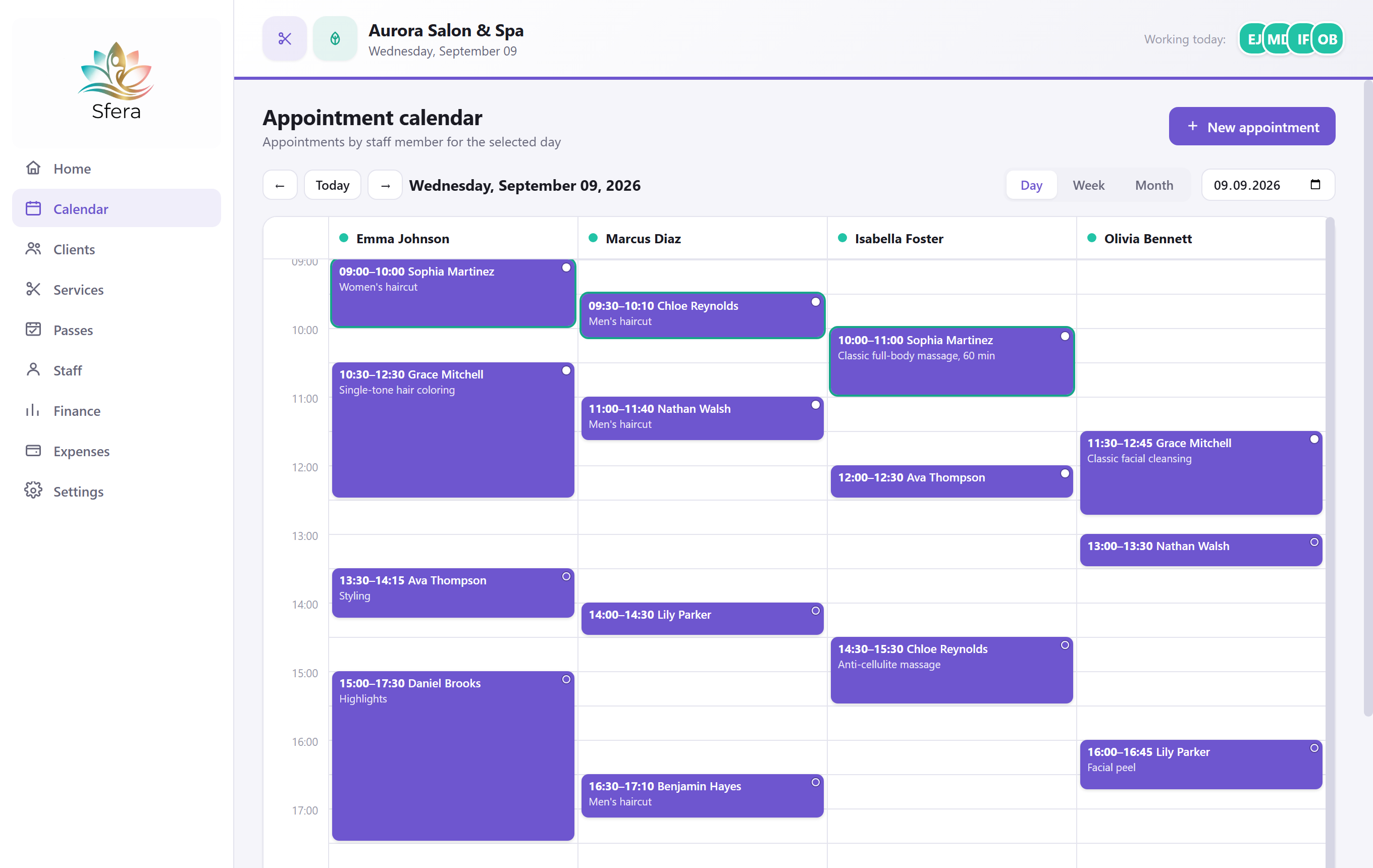Screen dimensions: 1373x868
Task: Open Staff in sidebar menu
Action: coord(116,370)
